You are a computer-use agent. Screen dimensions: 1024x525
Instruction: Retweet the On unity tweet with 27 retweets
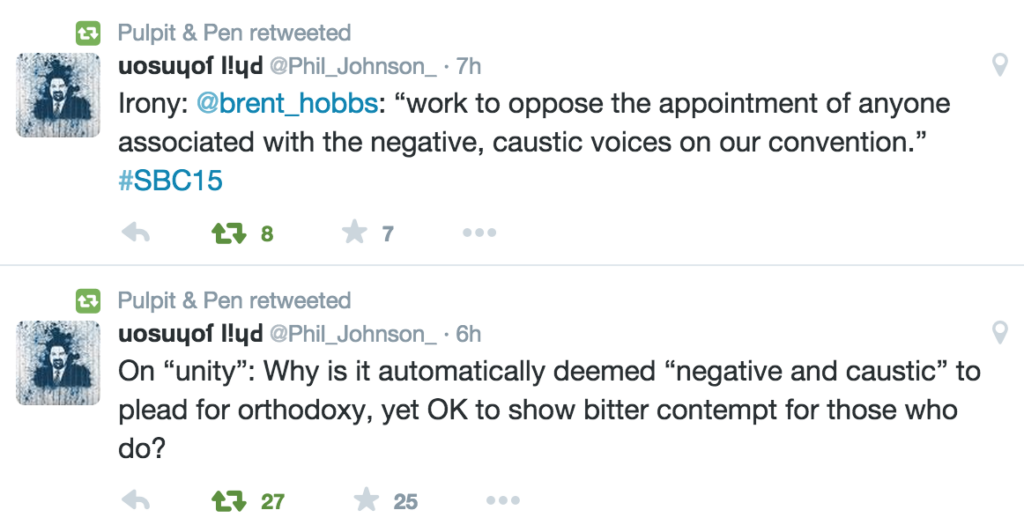(x=229, y=501)
